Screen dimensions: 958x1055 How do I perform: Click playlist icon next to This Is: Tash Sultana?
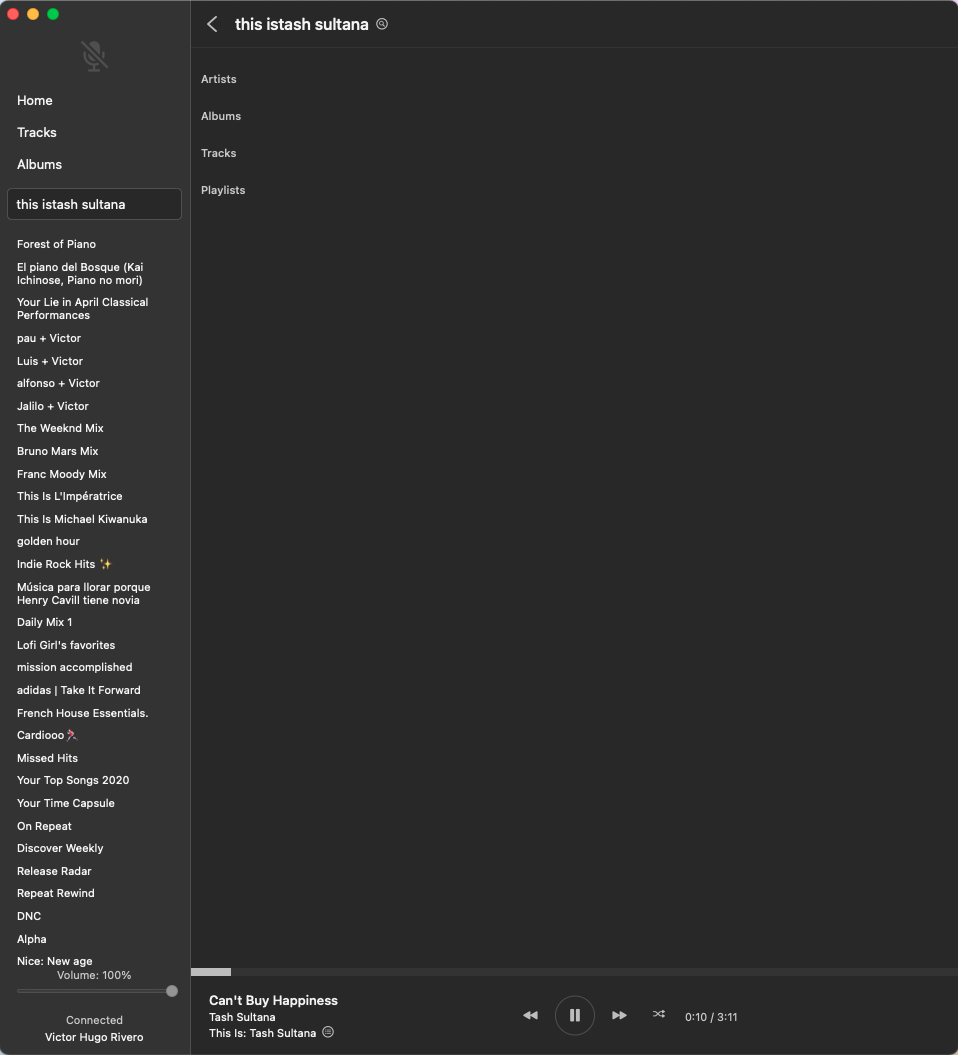click(328, 1032)
